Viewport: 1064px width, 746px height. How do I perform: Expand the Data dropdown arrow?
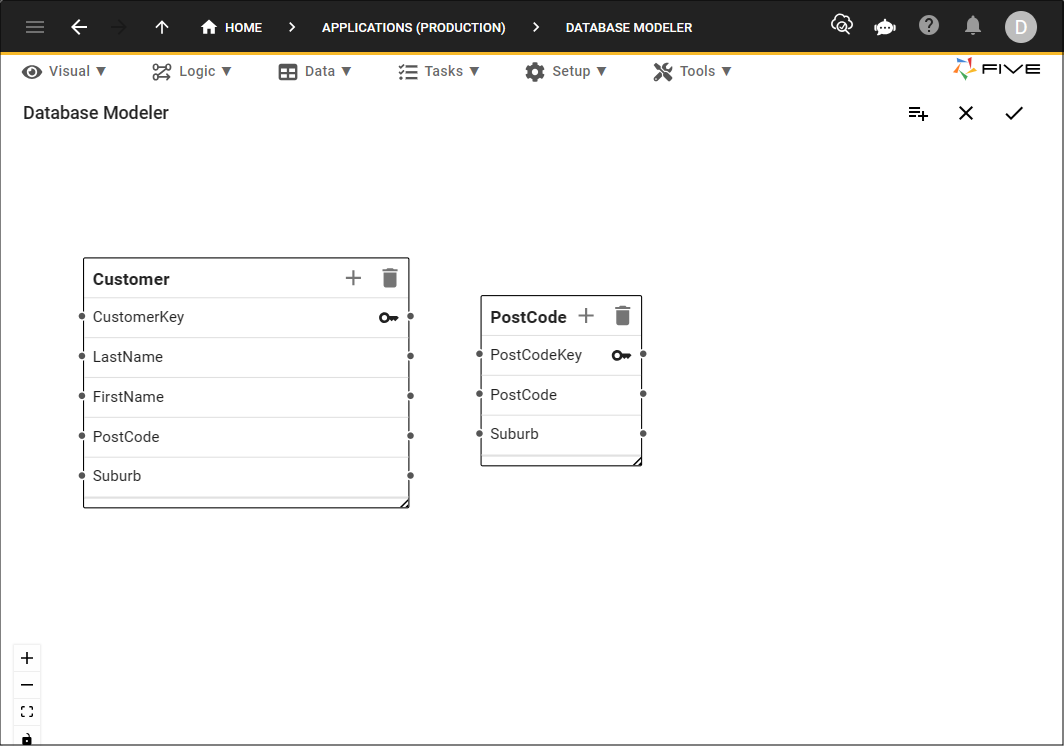346,71
